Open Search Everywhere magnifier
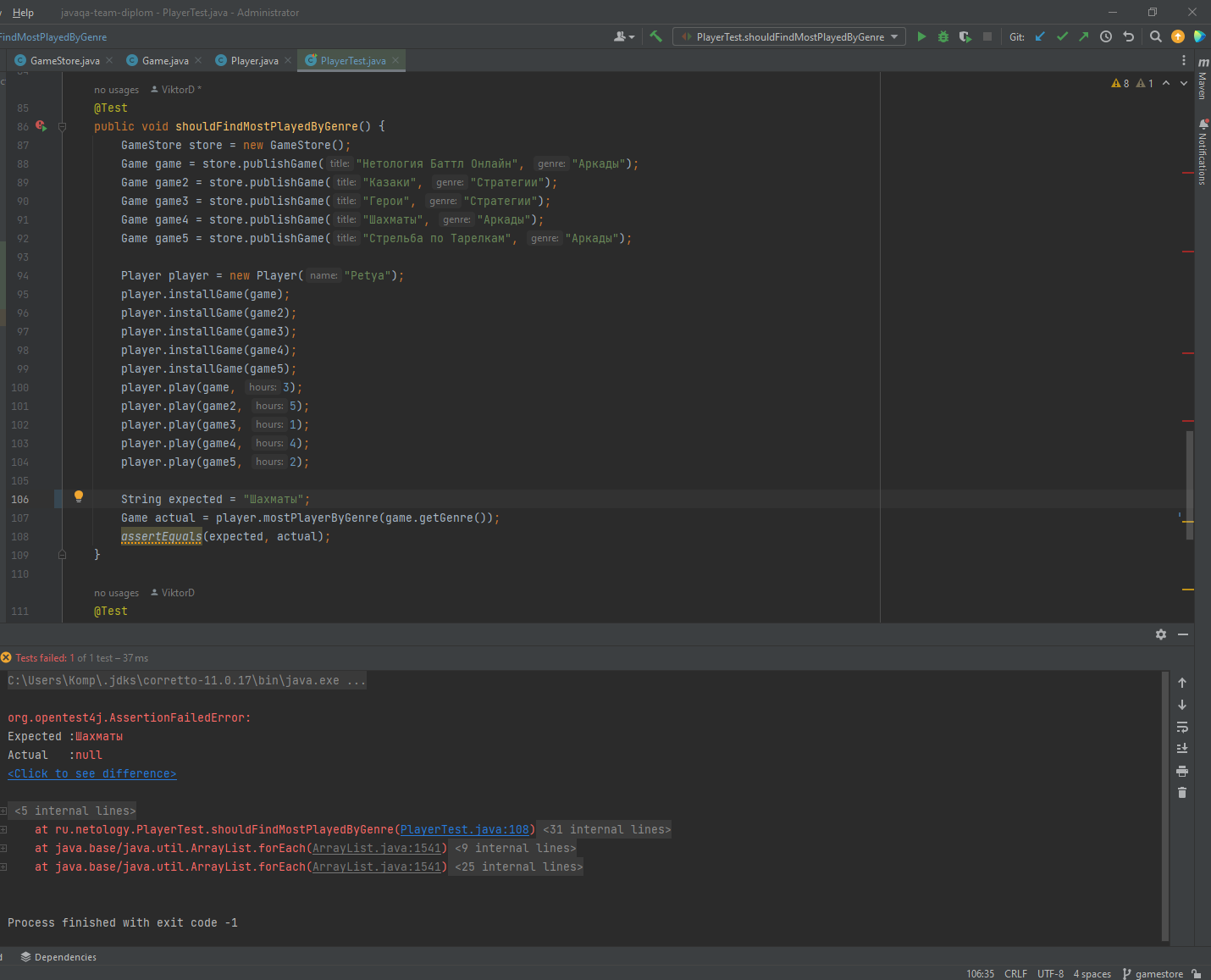The height and width of the screenshot is (980, 1211). click(x=1155, y=36)
